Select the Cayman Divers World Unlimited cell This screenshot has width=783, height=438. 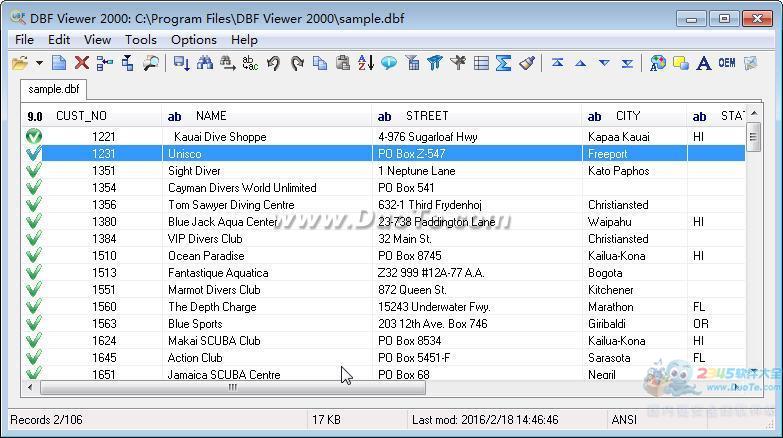(x=267, y=187)
